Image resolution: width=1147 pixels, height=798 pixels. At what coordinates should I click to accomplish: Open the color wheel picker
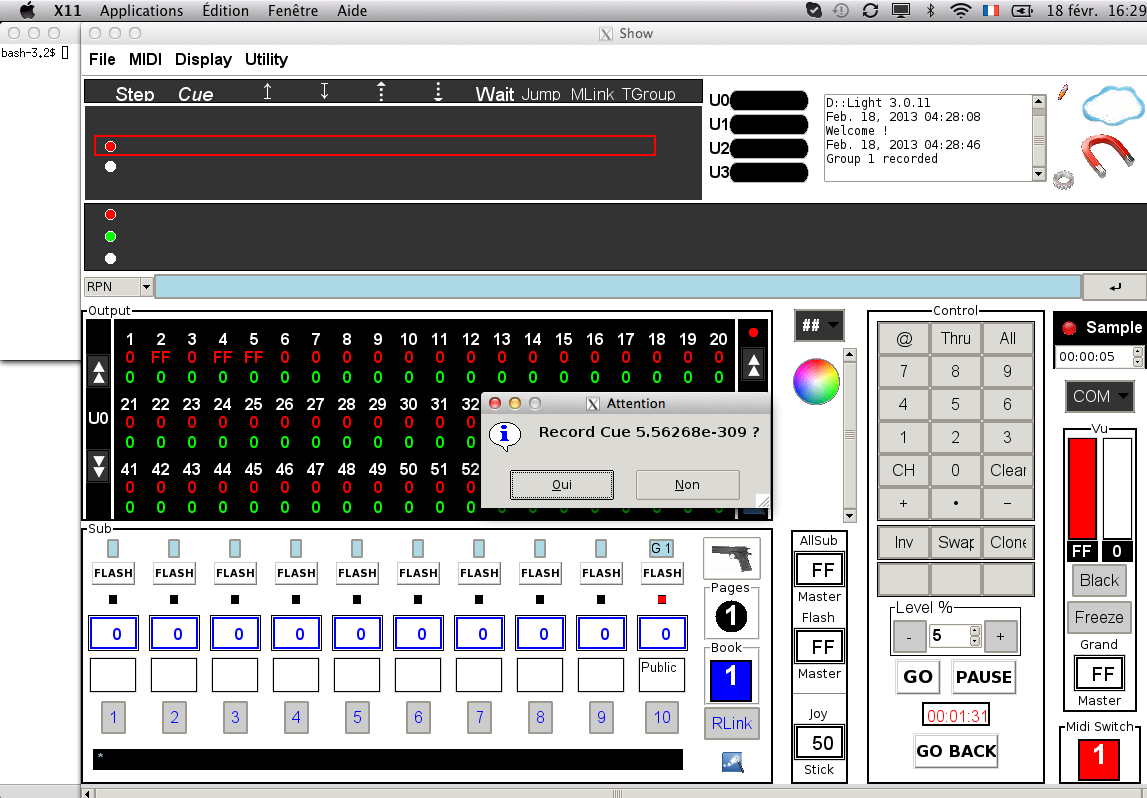(x=817, y=381)
